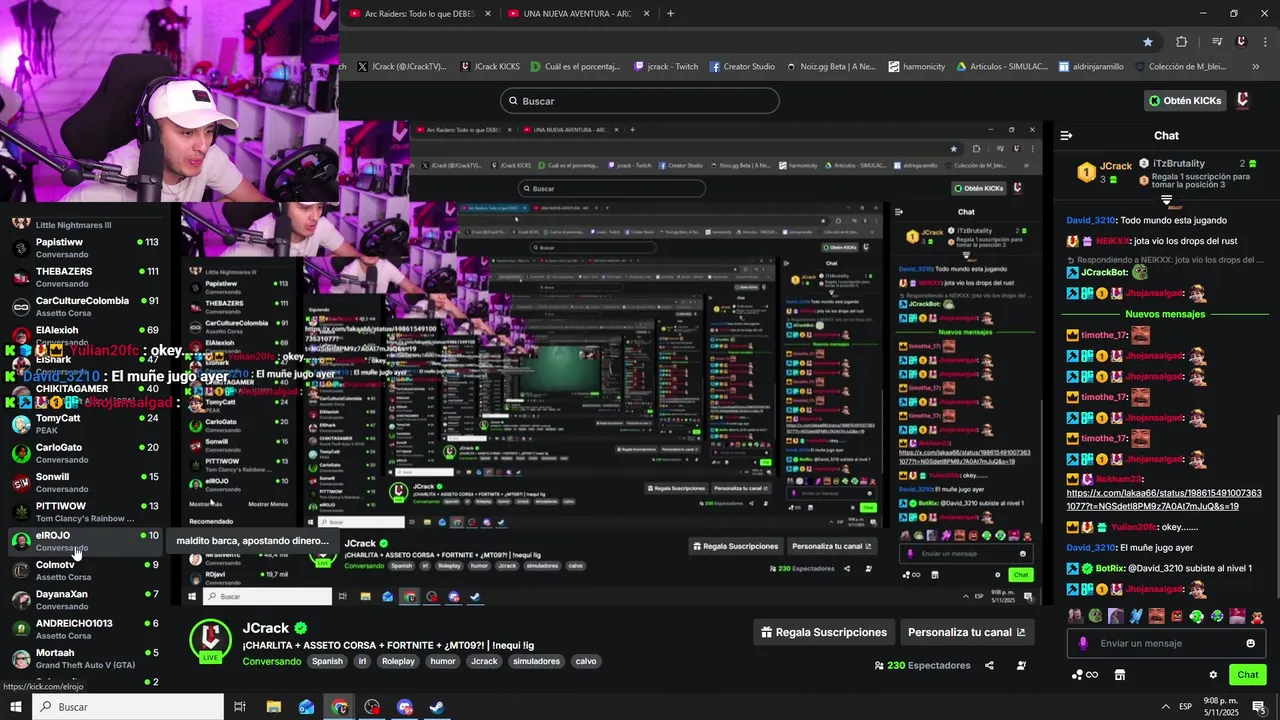This screenshot has width=1280, height=720.
Task: Open the Noiz.gg Beta bookmark
Action: [830, 67]
